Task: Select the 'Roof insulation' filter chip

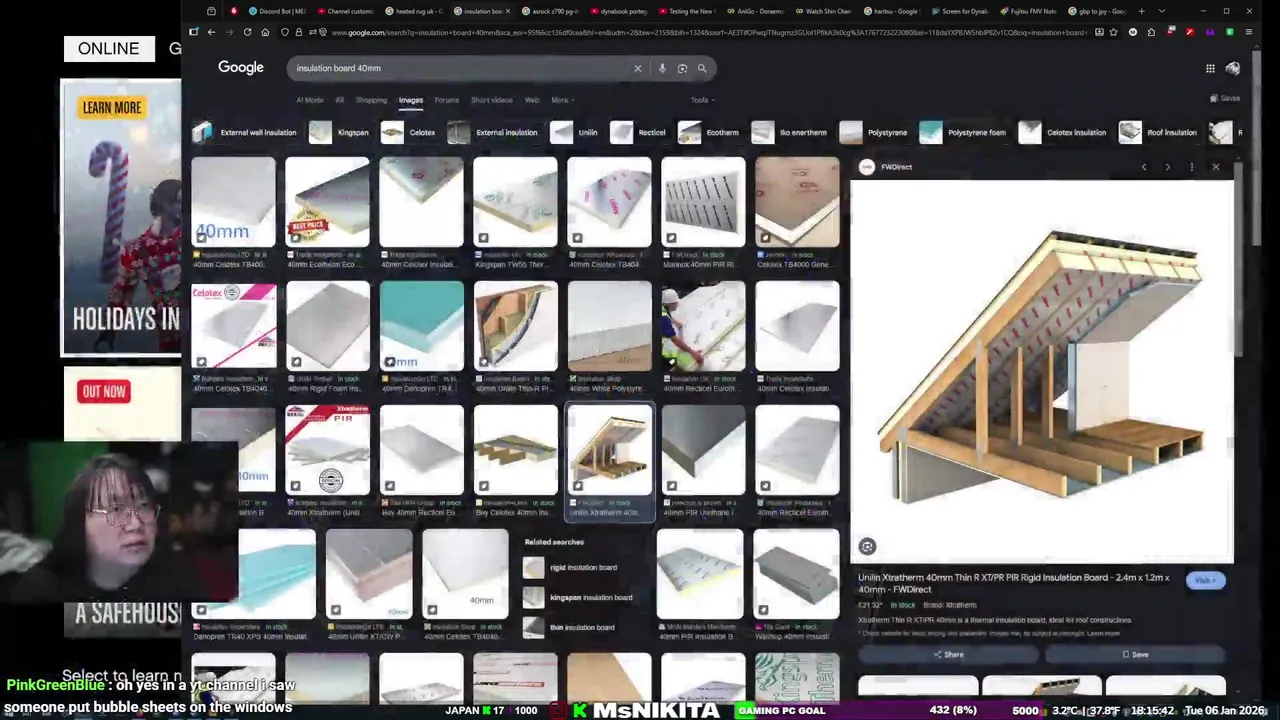Action: (x=1159, y=132)
